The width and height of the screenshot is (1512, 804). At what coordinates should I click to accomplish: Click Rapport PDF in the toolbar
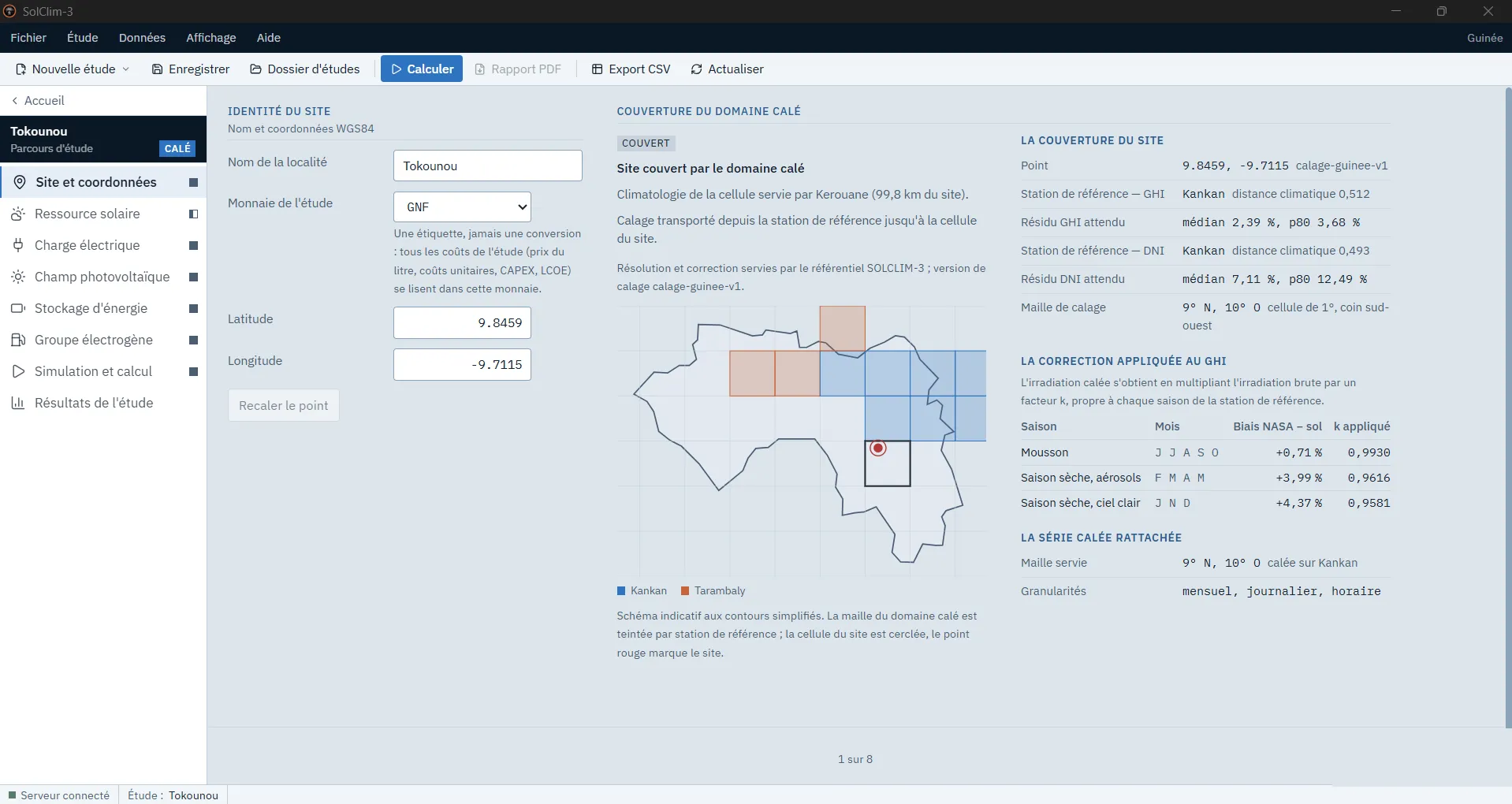518,69
